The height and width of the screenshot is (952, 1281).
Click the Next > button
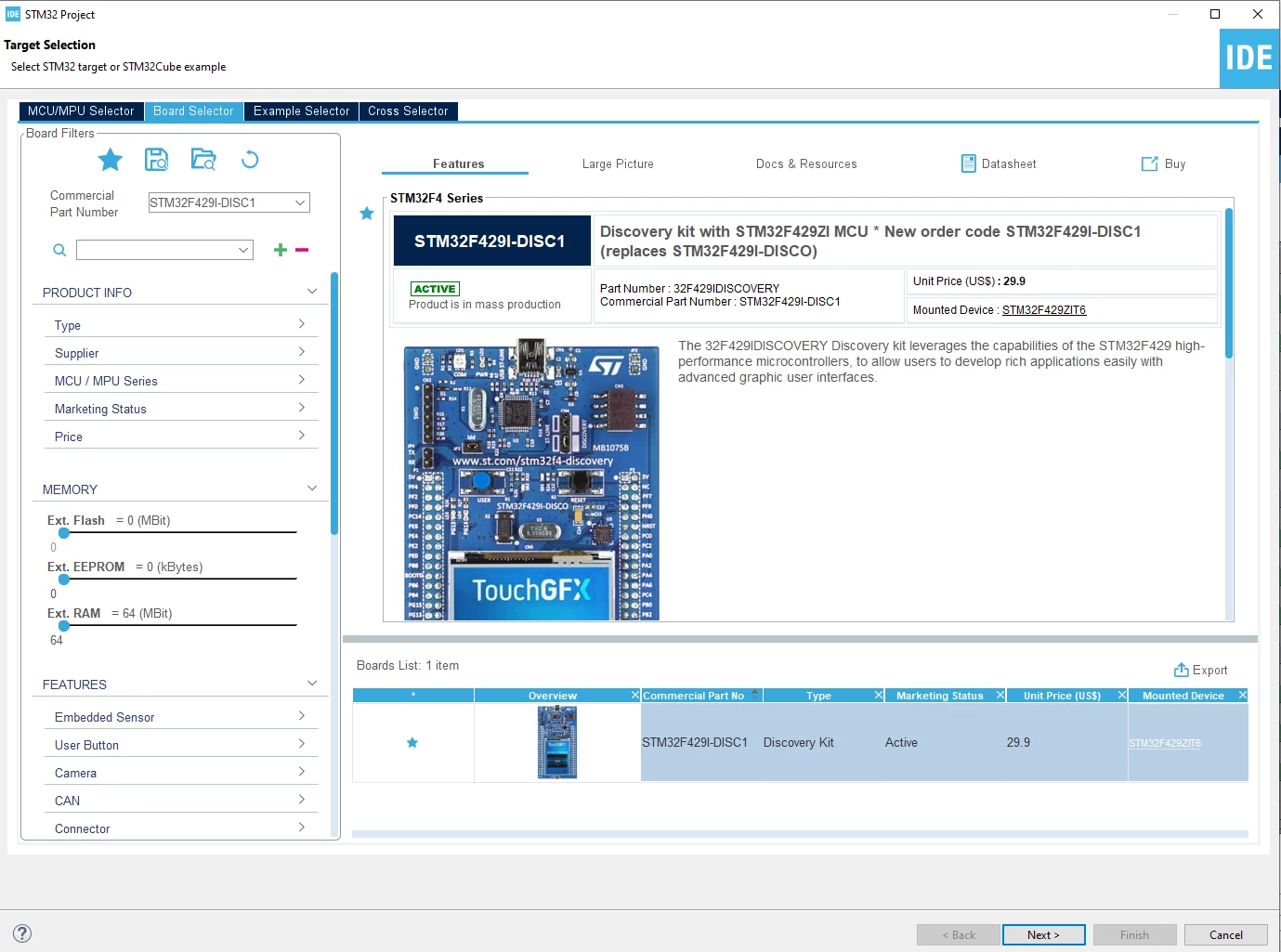(x=1043, y=935)
